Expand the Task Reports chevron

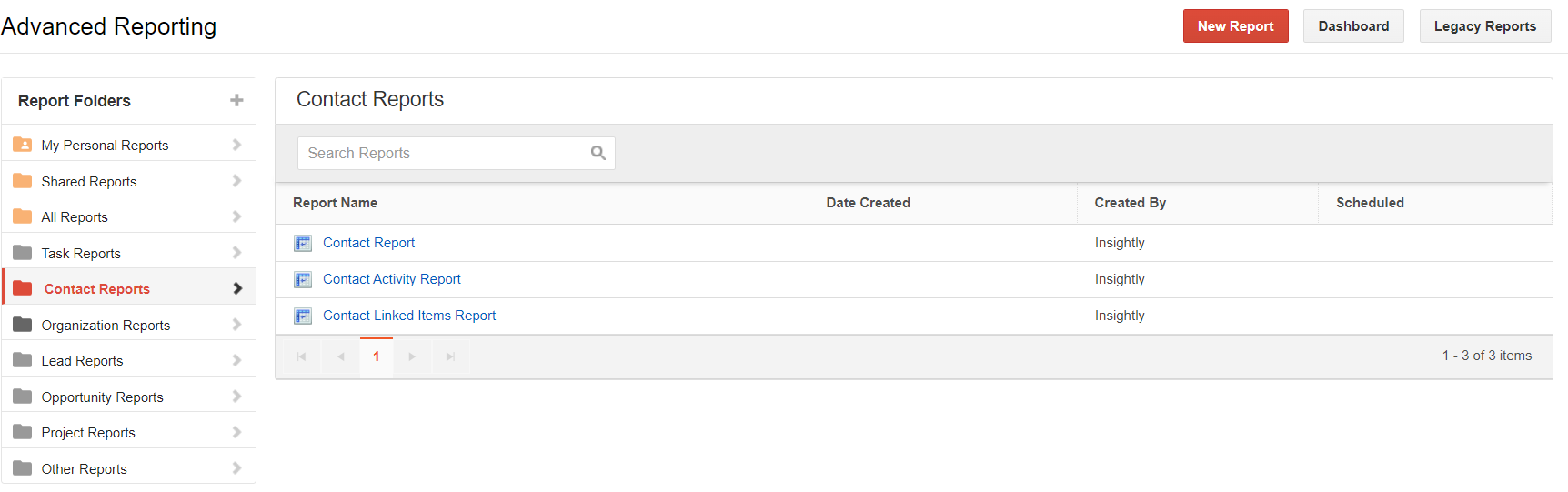[236, 253]
